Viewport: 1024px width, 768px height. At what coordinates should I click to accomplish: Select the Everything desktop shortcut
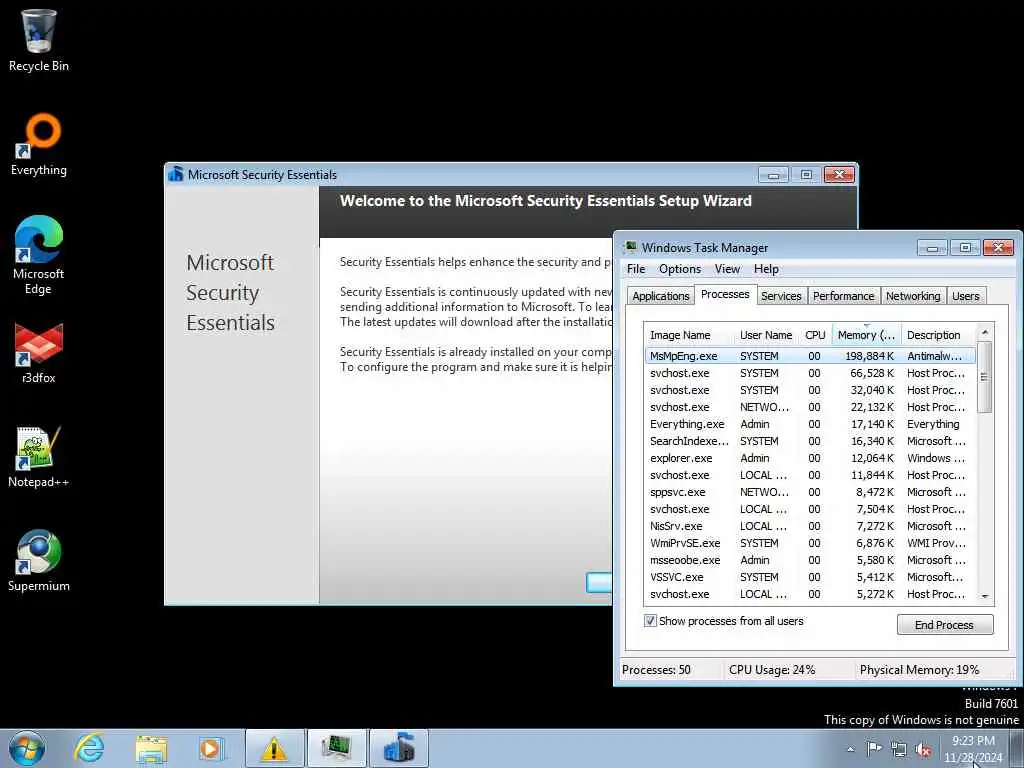39,145
